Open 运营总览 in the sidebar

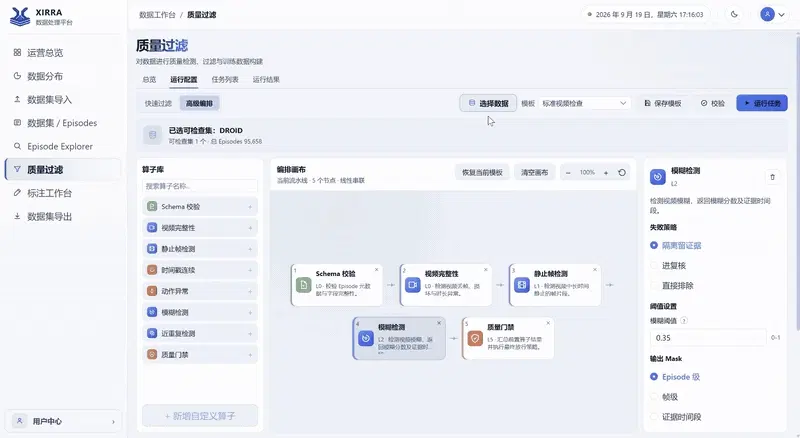coord(63,53)
